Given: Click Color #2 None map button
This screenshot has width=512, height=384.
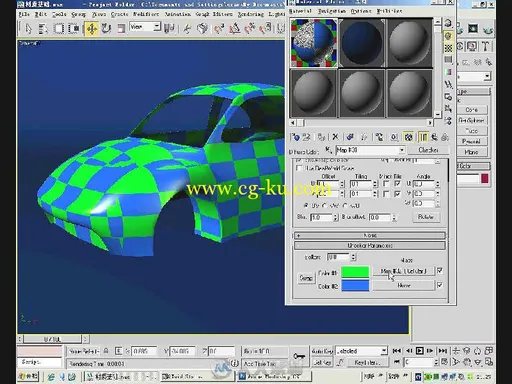Looking at the screenshot, I should click(404, 286).
